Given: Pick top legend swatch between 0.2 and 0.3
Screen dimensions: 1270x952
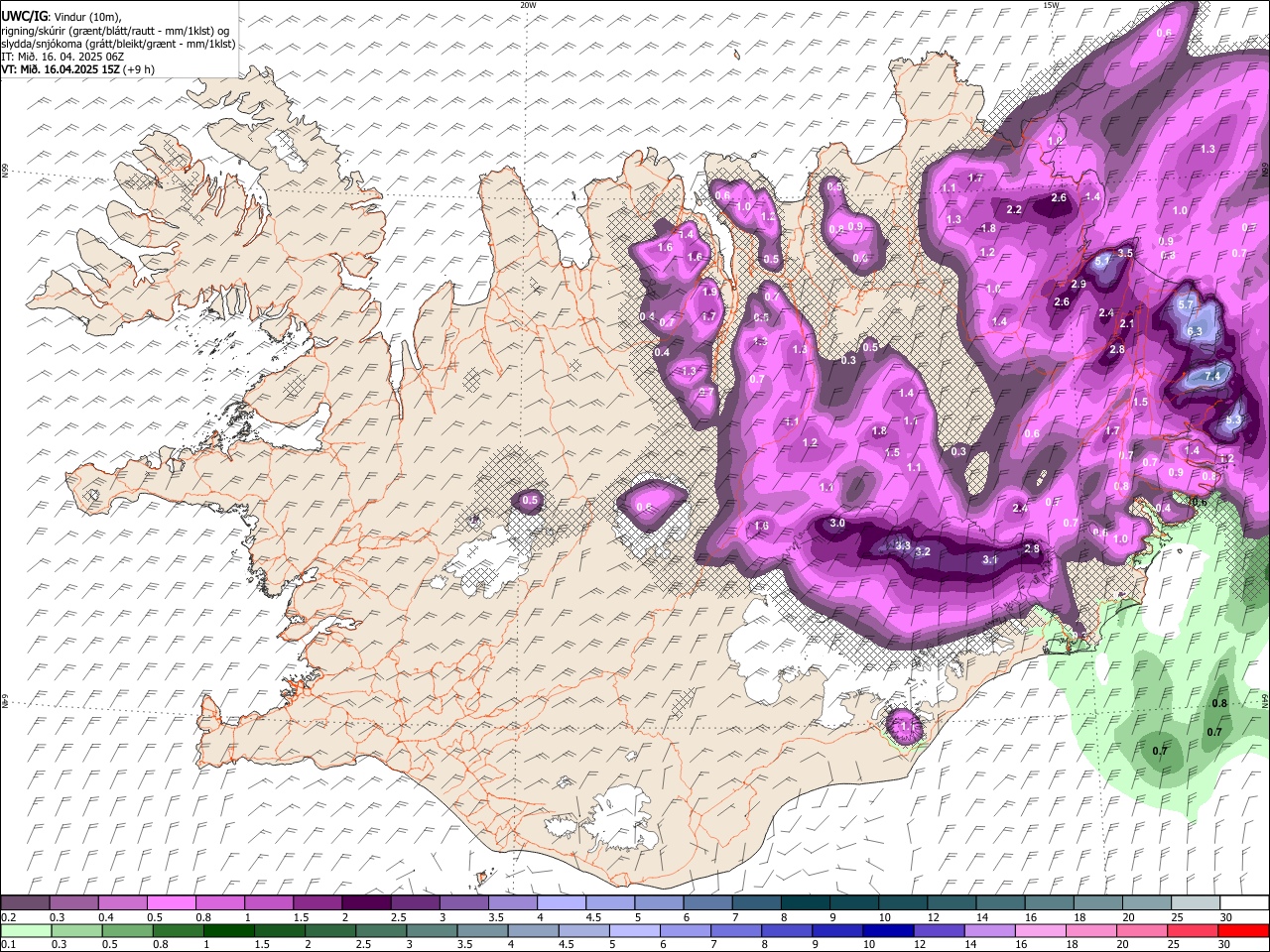Looking at the screenshot, I should (x=27, y=903).
